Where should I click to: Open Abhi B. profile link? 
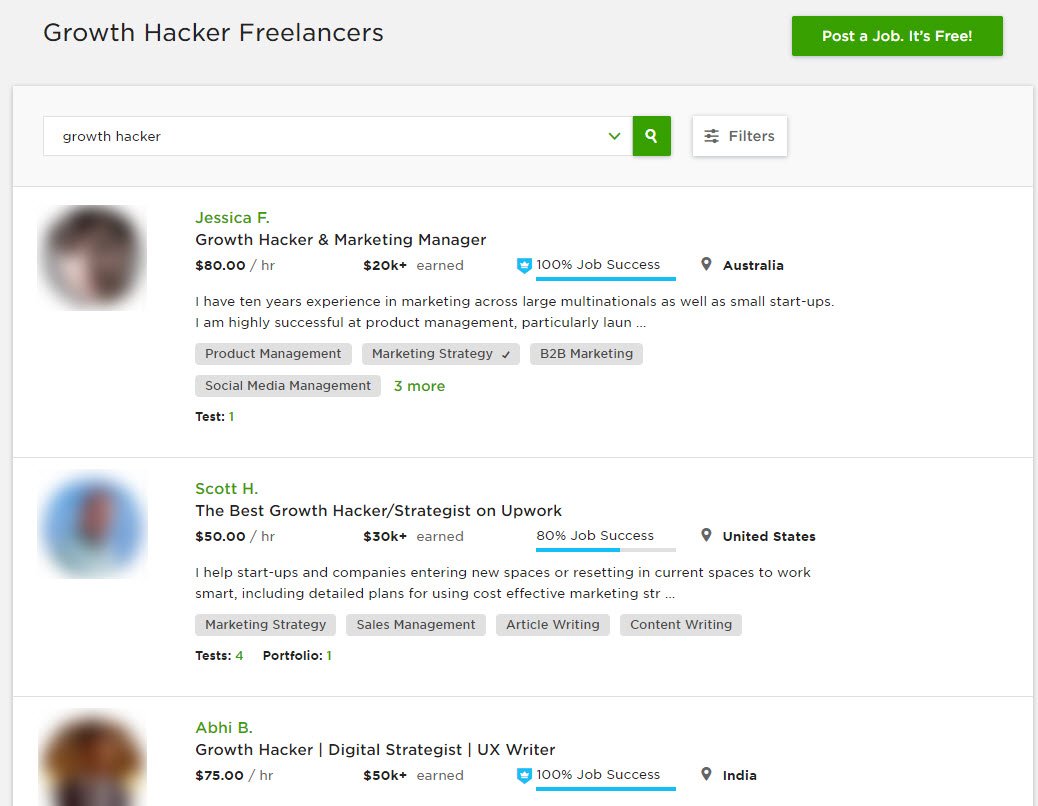(224, 727)
